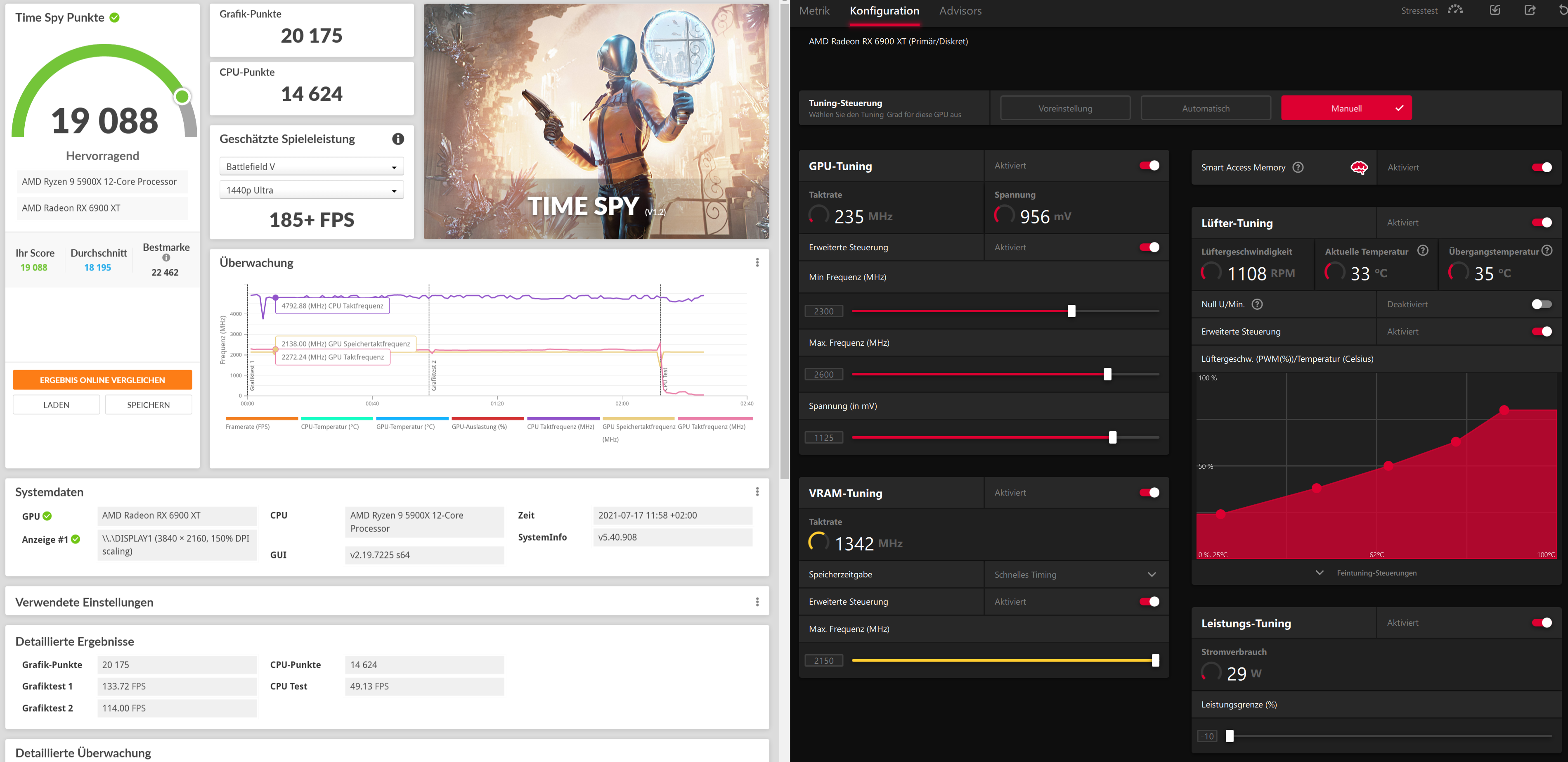The image size is (1568, 762).
Task: Click info icon next to Geschätzte Spieleleistung
Action: [398, 139]
